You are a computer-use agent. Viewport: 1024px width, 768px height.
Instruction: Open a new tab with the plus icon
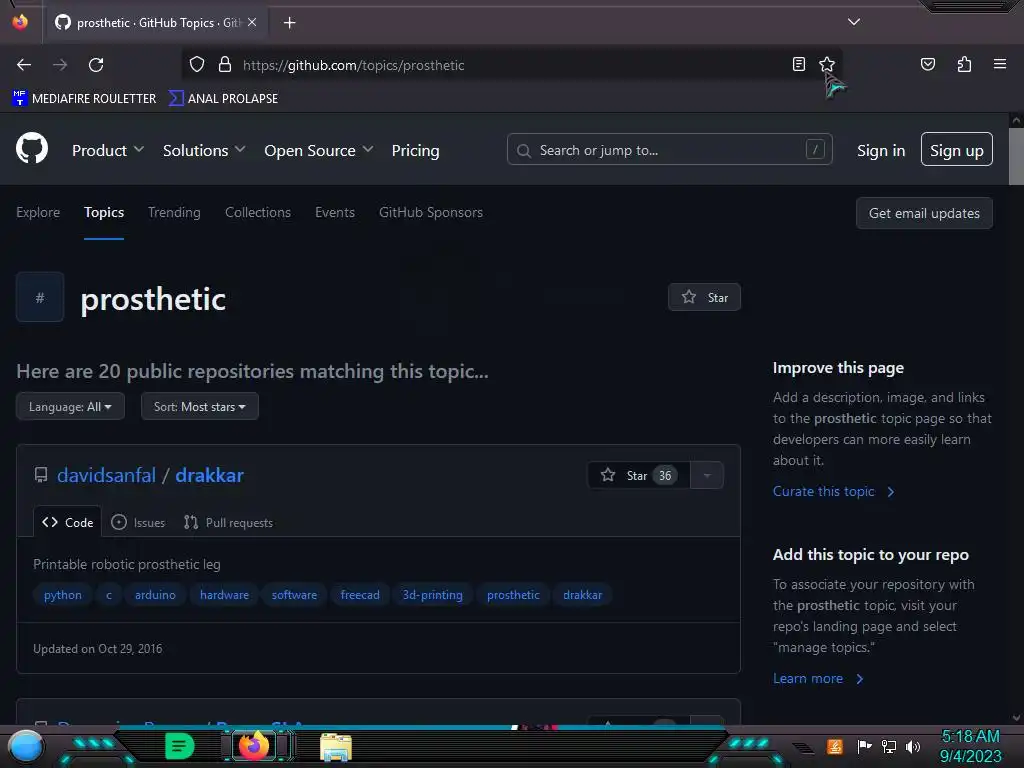(x=289, y=23)
